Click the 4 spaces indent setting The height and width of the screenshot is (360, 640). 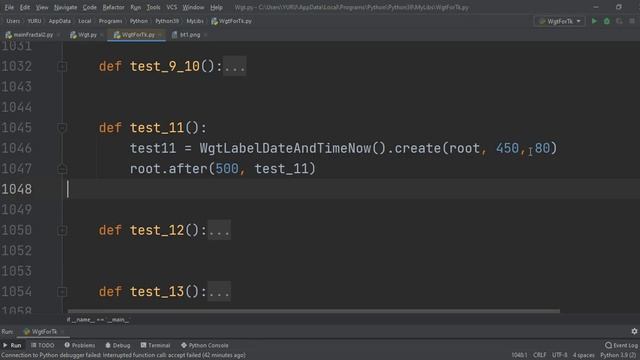[583, 356]
